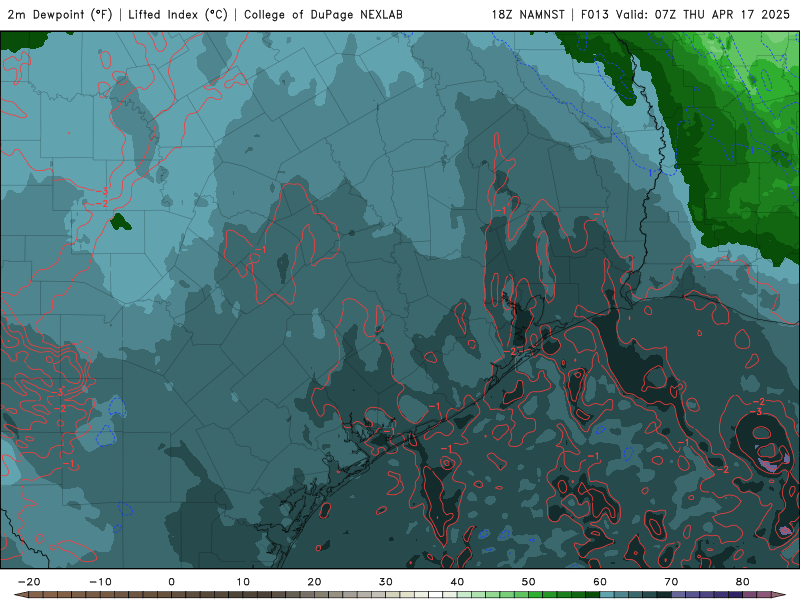Viewport: 800px width, 600px height.
Task: Click the 20 label on the color scale
Action: click(314, 582)
